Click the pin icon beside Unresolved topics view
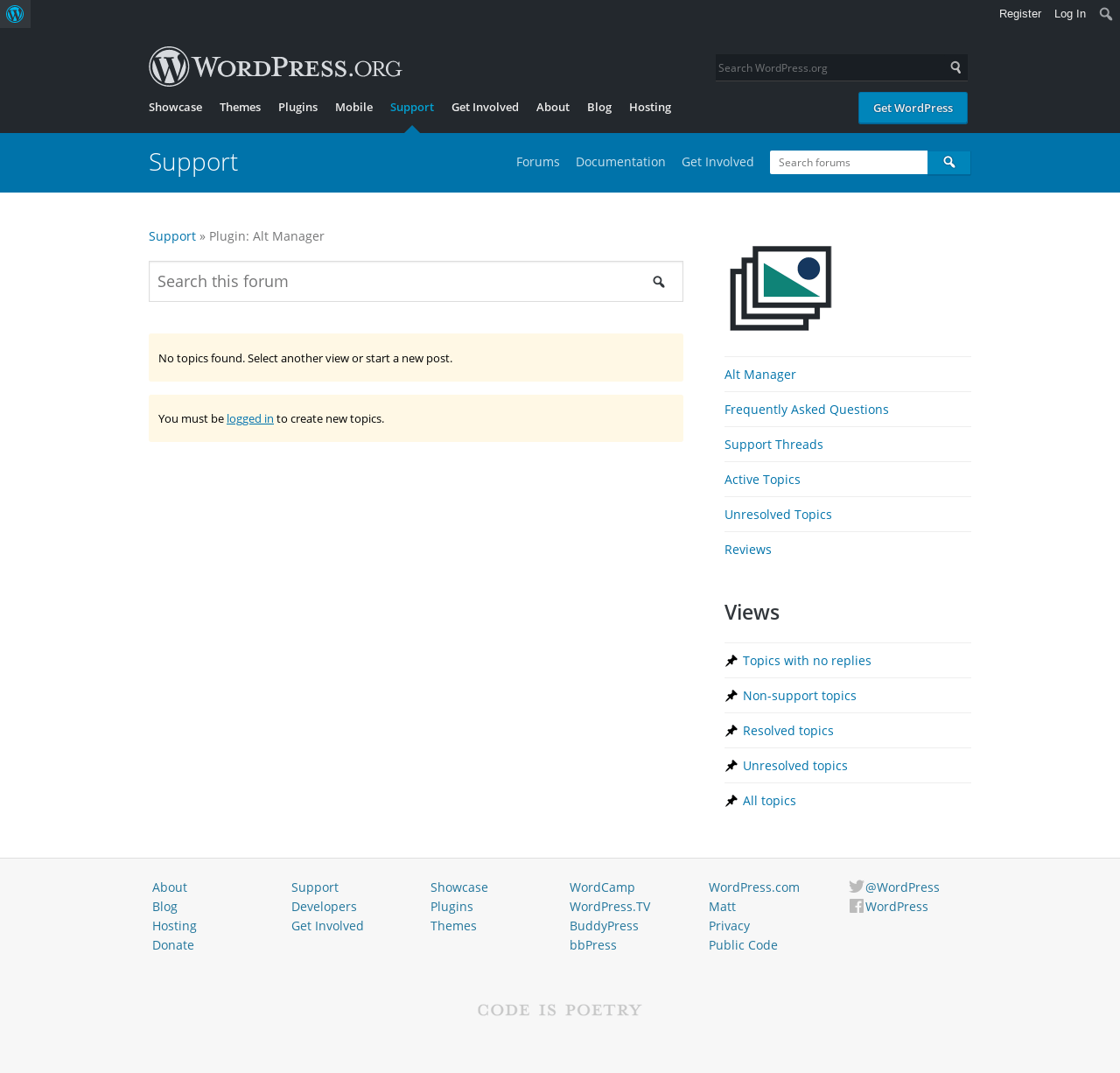Screen dimensions: 1120x1073 [731, 766]
